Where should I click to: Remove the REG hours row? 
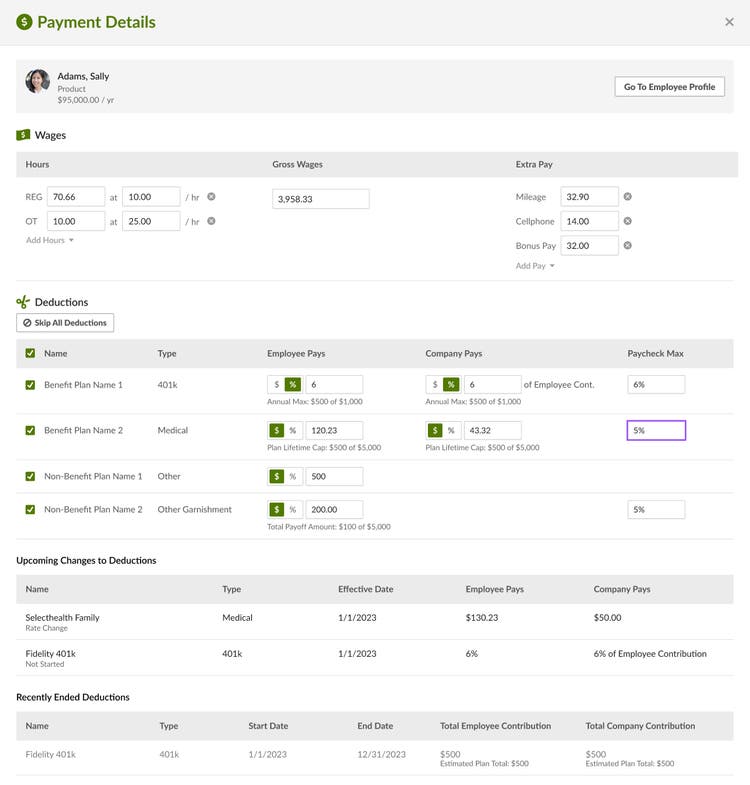coord(211,196)
